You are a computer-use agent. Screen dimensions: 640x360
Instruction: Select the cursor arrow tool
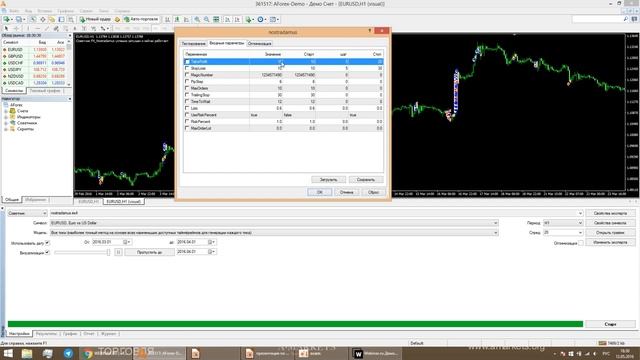tap(6, 28)
